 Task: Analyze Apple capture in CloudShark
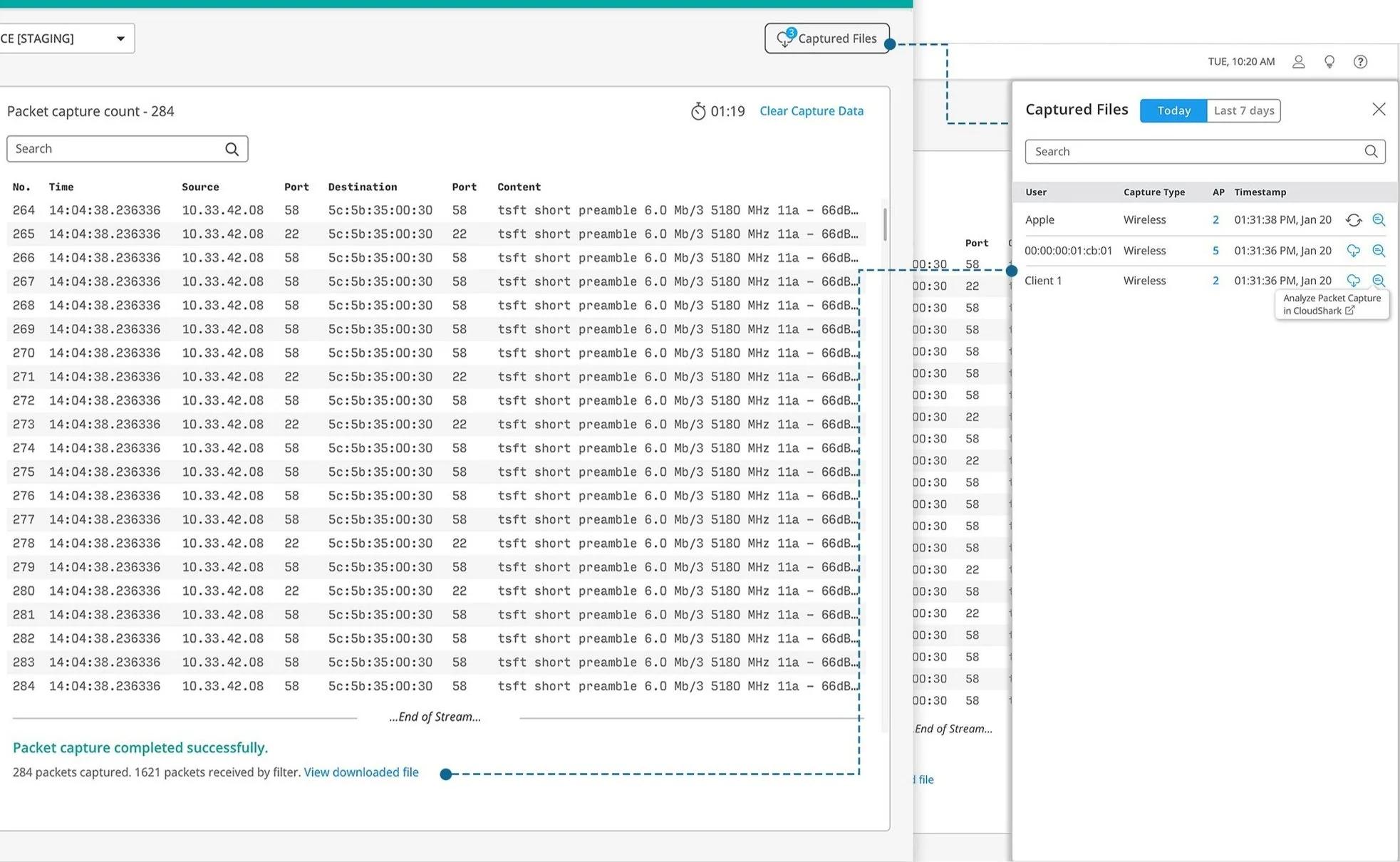tap(1379, 220)
